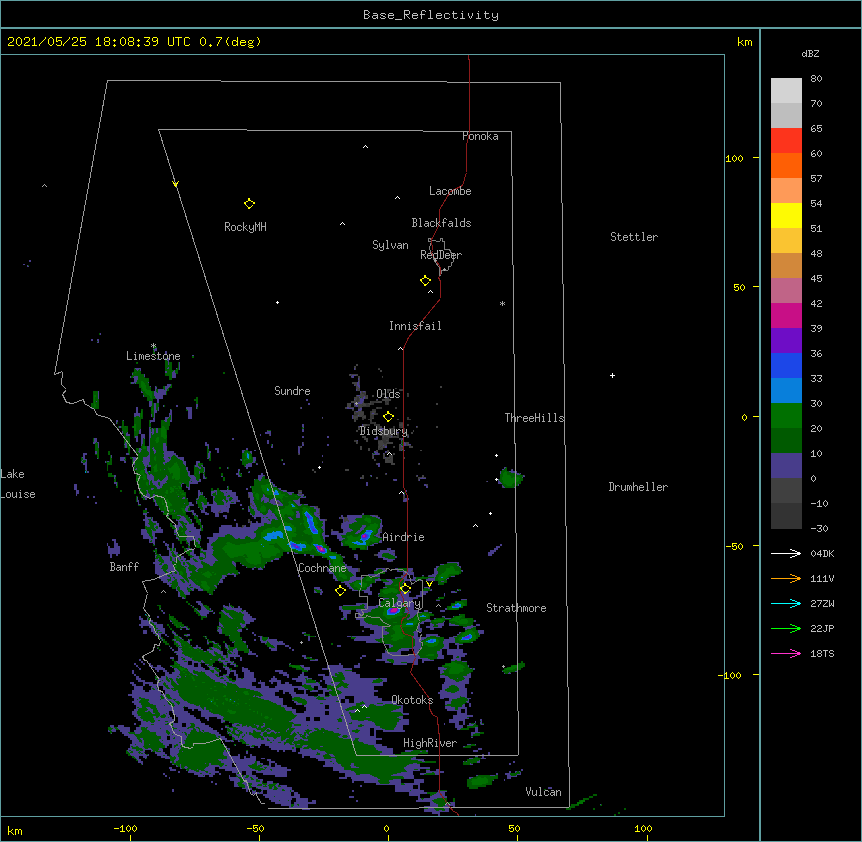Click the slate-purple swatch near 10 dBZ
Screen dimensions: 862x842
(786, 466)
